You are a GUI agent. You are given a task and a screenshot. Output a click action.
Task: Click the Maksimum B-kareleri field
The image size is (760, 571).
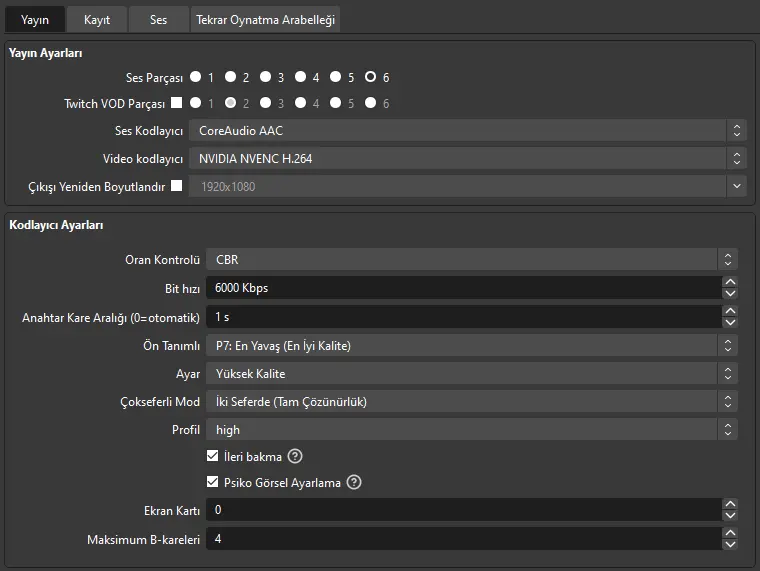coord(464,539)
